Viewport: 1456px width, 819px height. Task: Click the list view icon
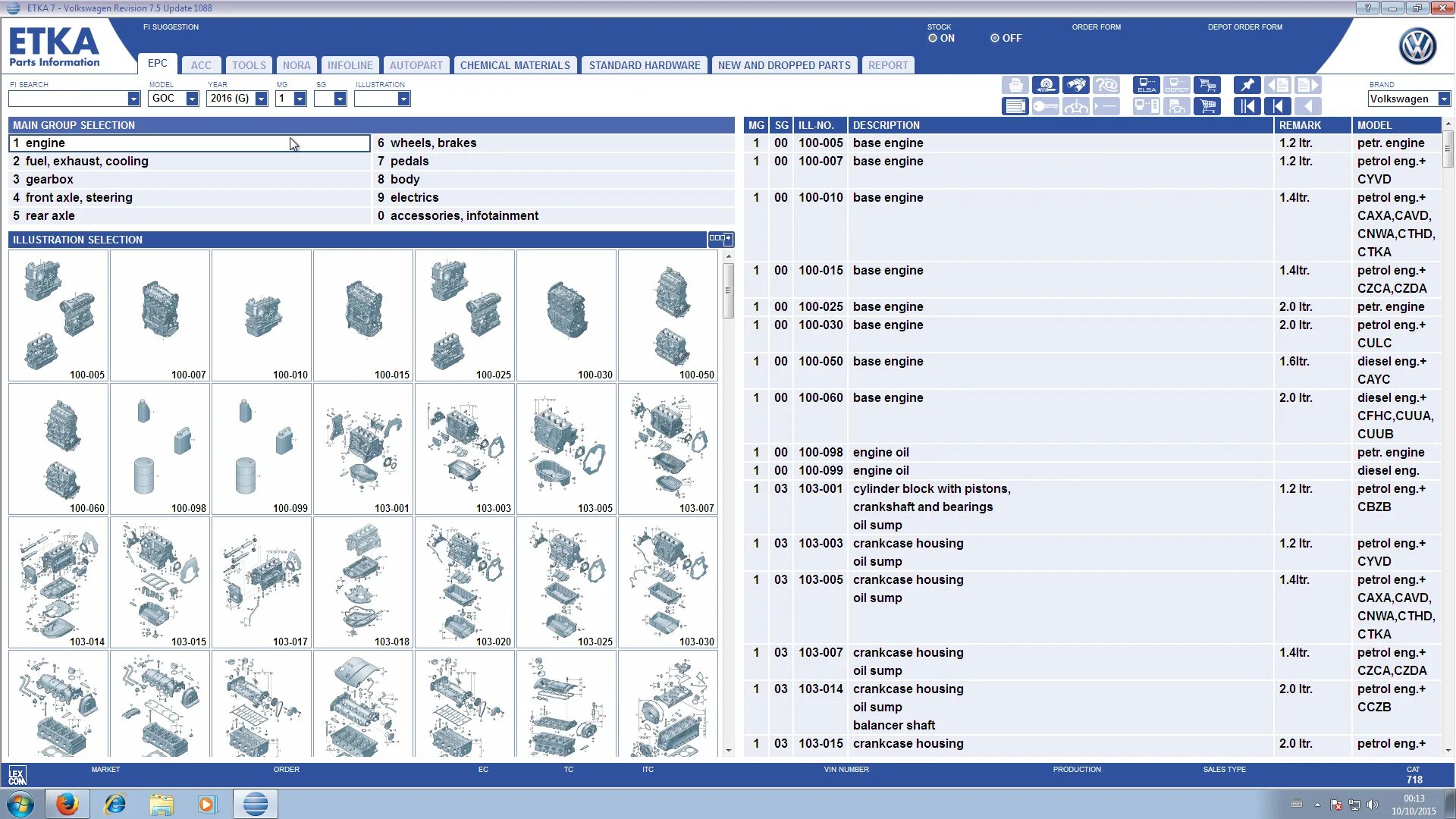1015,106
